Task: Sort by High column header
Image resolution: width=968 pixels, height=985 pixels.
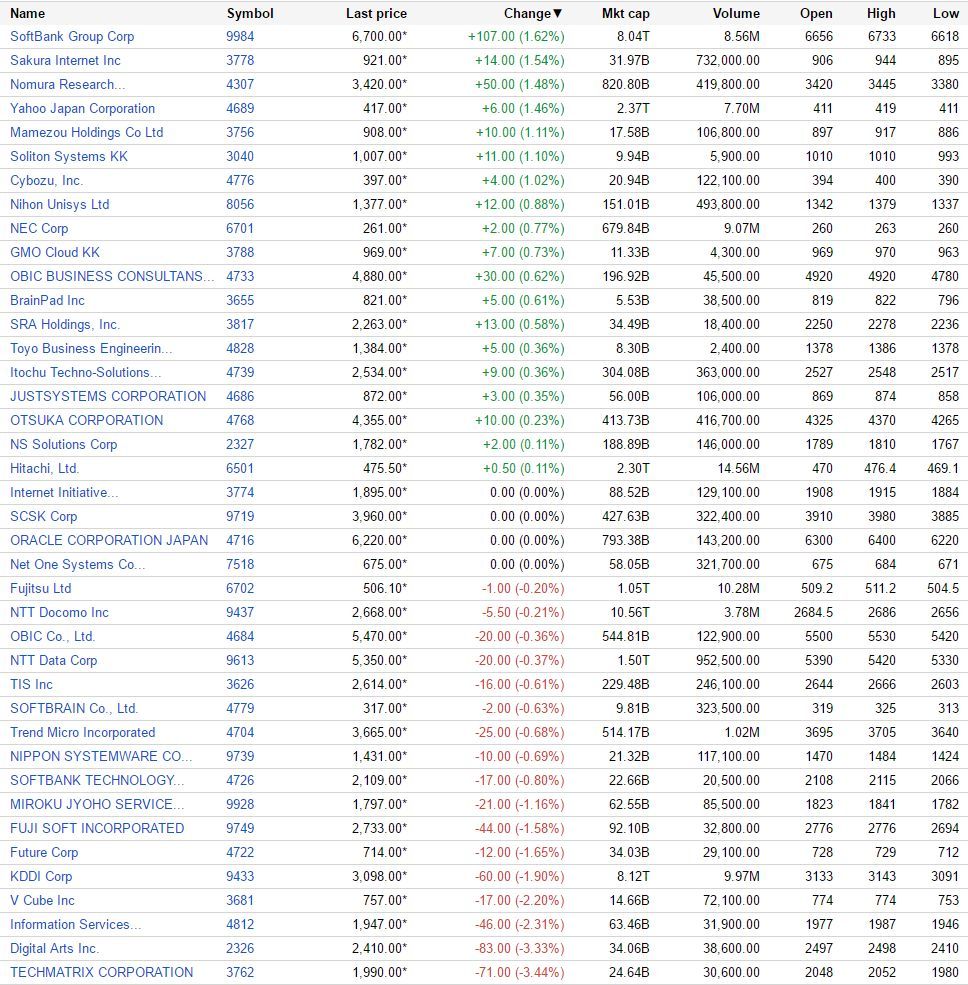Action: pos(881,13)
